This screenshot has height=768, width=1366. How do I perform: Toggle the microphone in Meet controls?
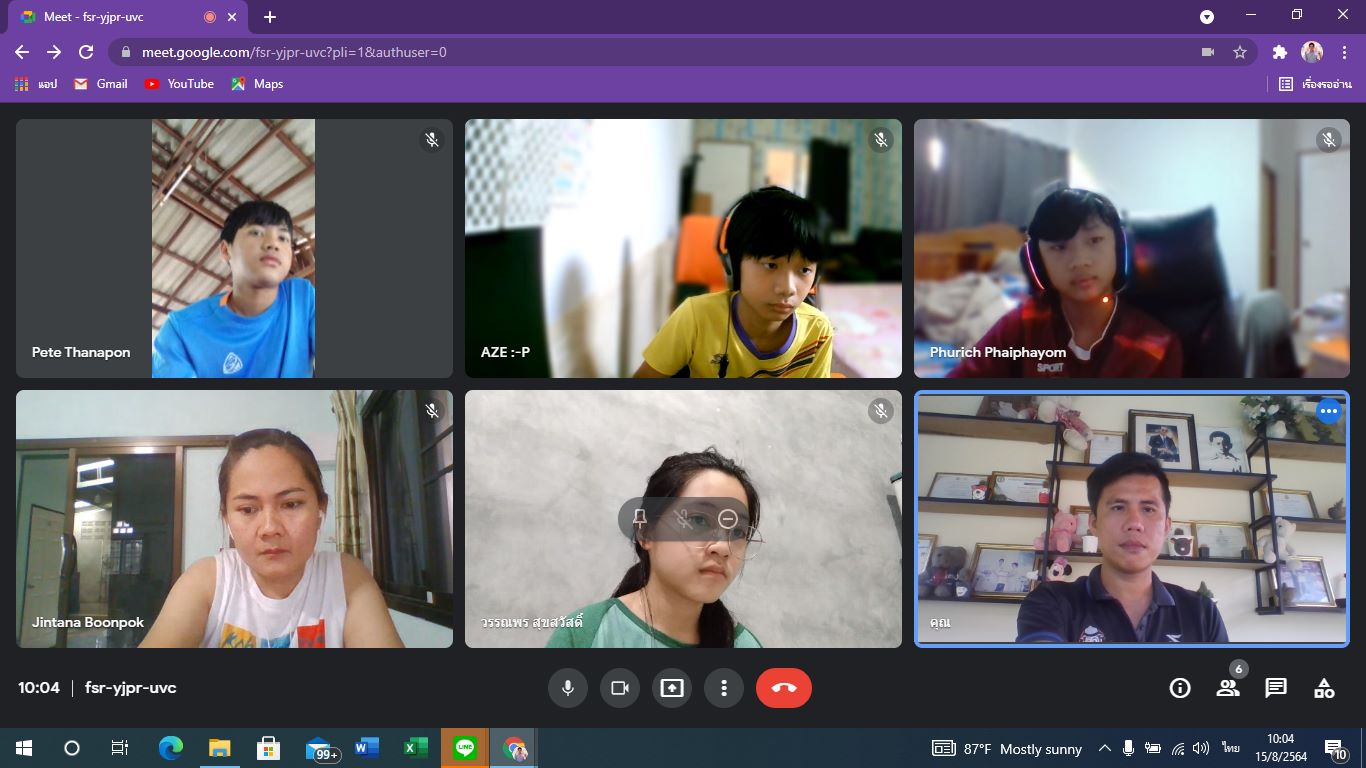coord(567,688)
